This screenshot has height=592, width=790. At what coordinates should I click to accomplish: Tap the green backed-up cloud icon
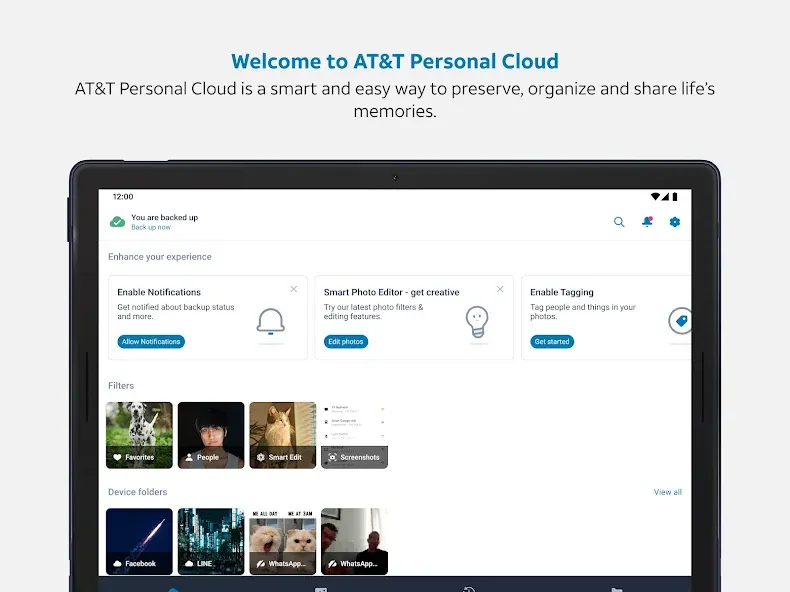coord(117,222)
